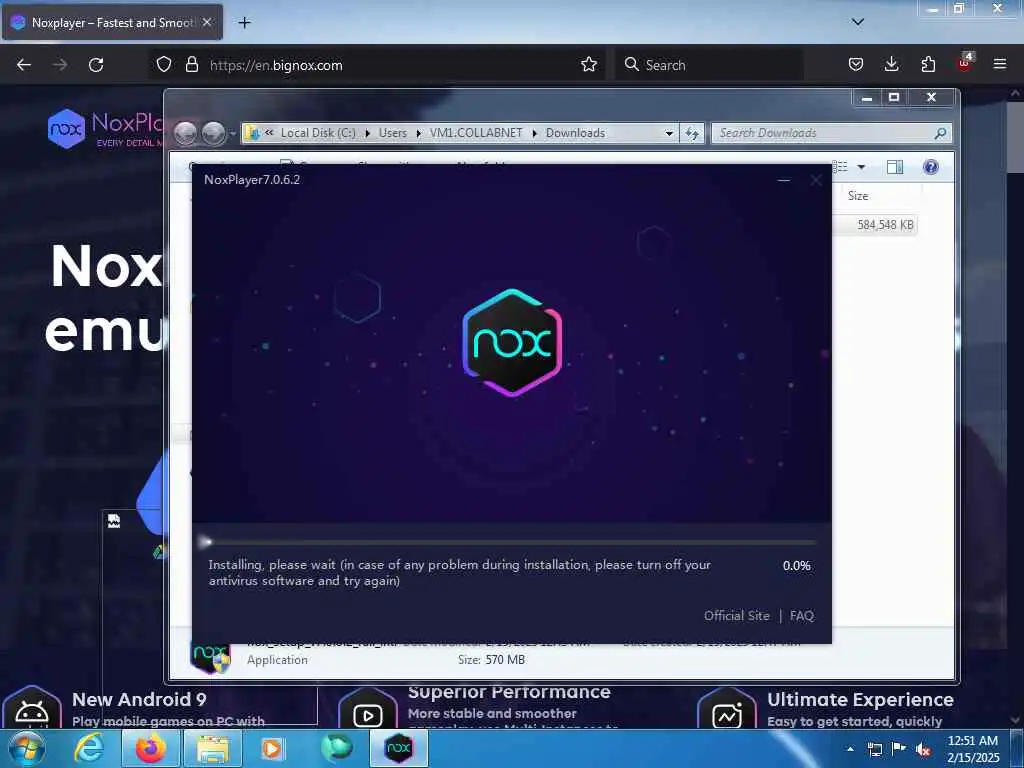Open the change view options dropdown

[861, 167]
